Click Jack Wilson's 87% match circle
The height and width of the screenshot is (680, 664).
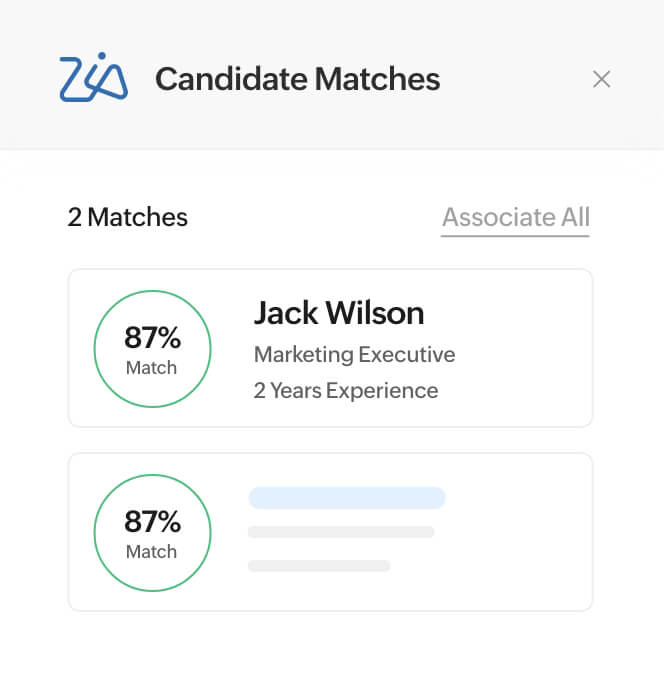(x=153, y=349)
